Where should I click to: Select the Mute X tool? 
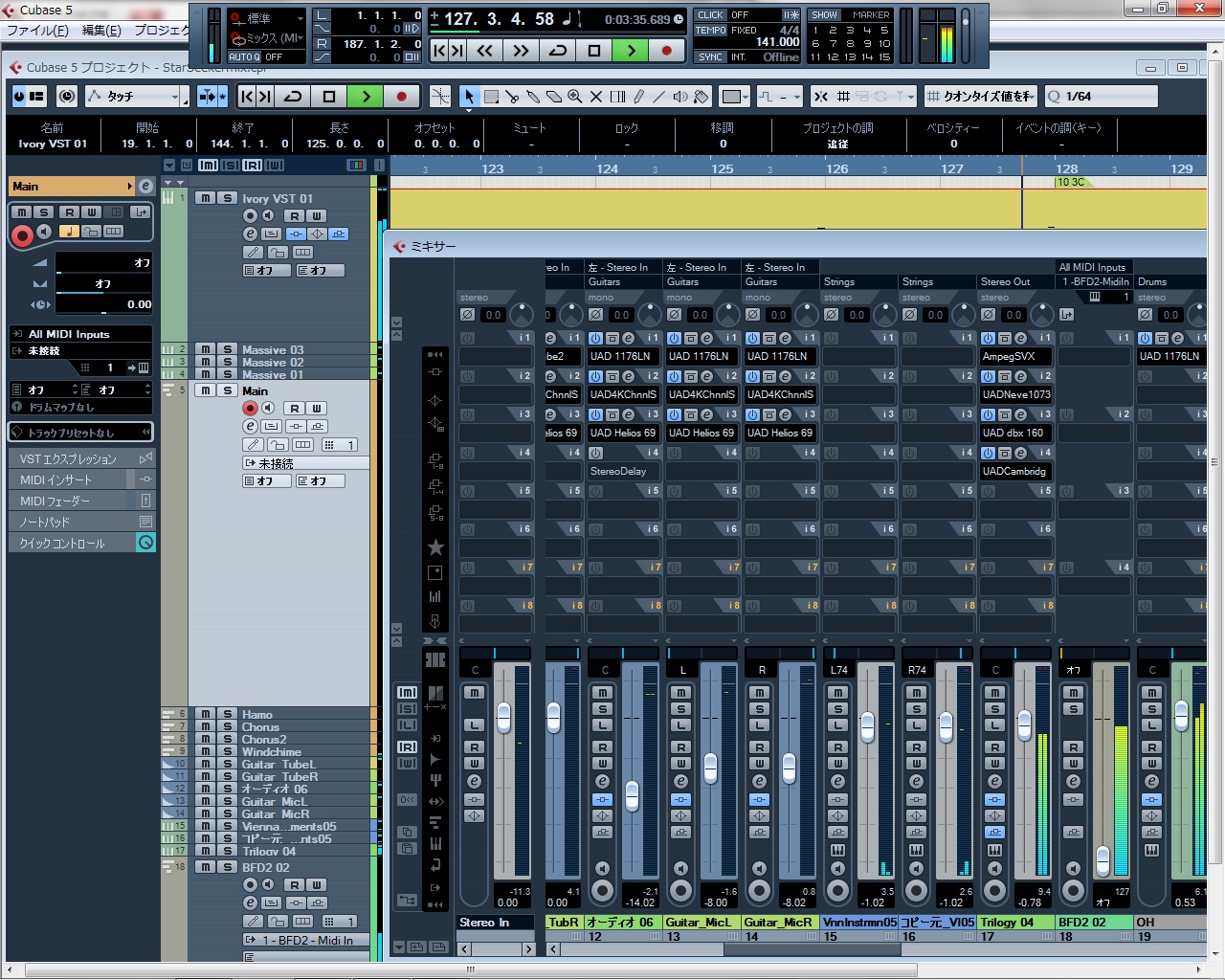(x=596, y=97)
